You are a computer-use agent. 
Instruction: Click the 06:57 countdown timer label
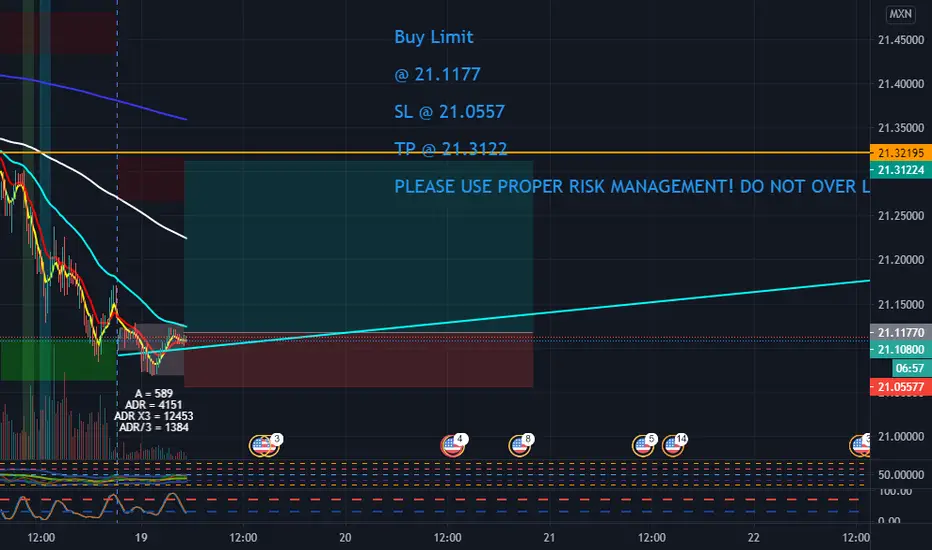tap(912, 368)
